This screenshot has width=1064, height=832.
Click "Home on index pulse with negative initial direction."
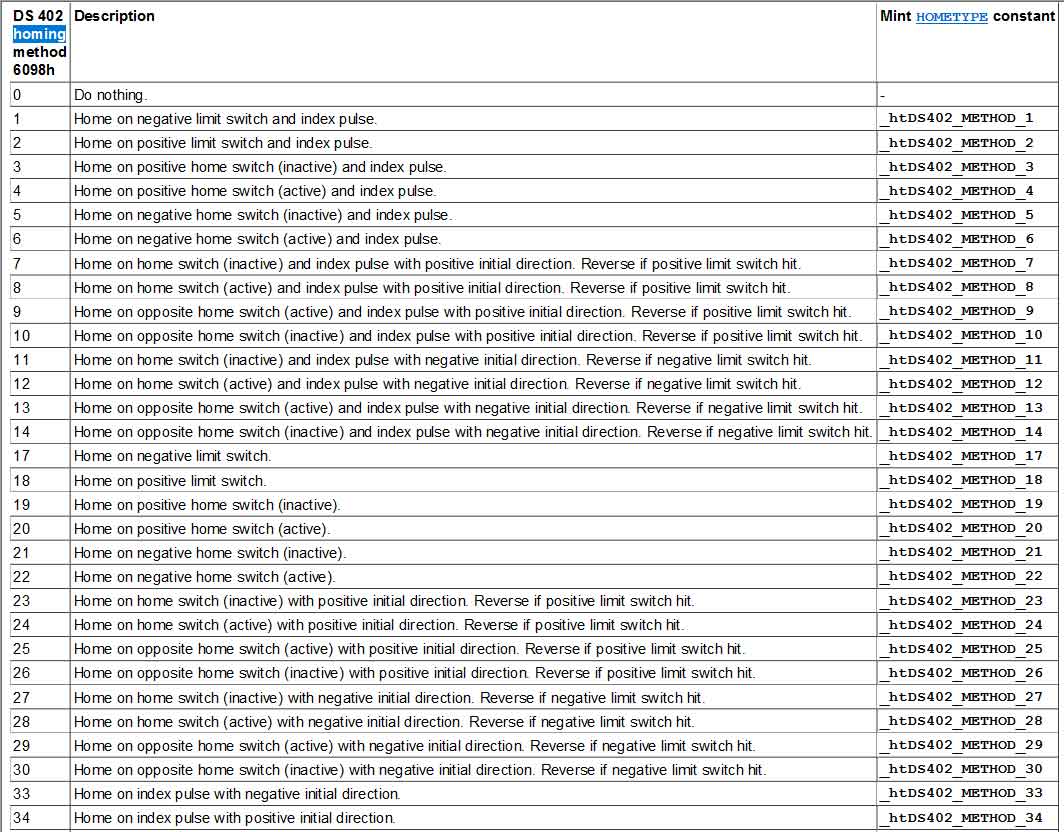point(237,794)
